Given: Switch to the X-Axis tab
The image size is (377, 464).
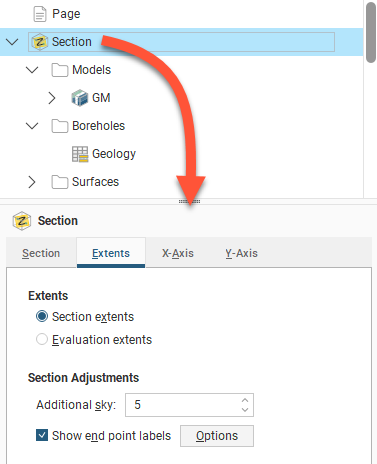Looking at the screenshot, I should coord(178,253).
